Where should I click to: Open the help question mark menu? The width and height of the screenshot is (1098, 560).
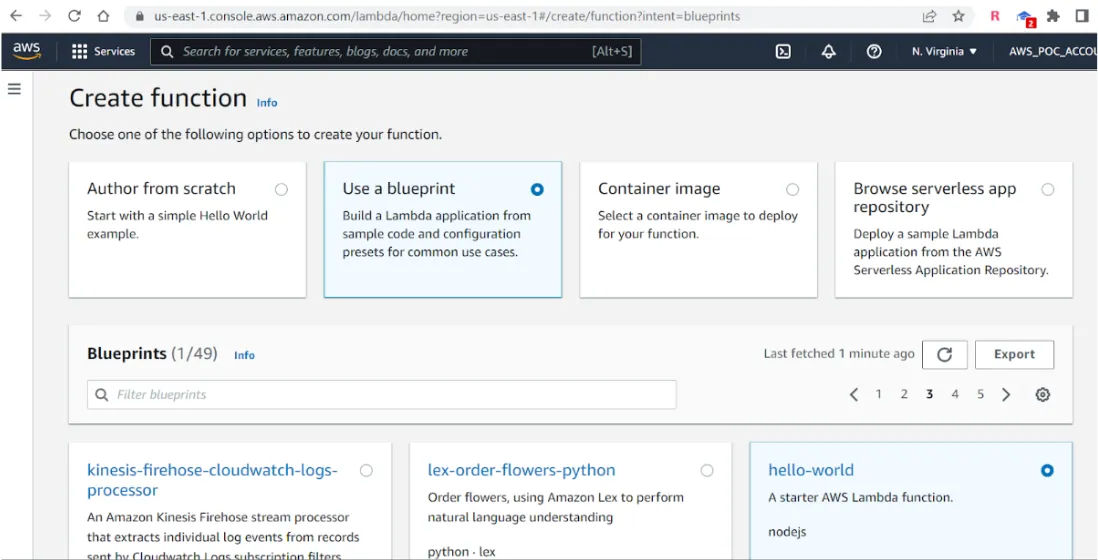pyautogui.click(x=874, y=51)
